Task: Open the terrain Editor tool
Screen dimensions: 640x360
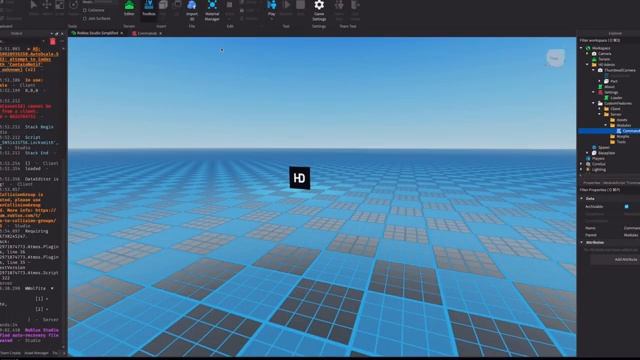Action: point(129,8)
